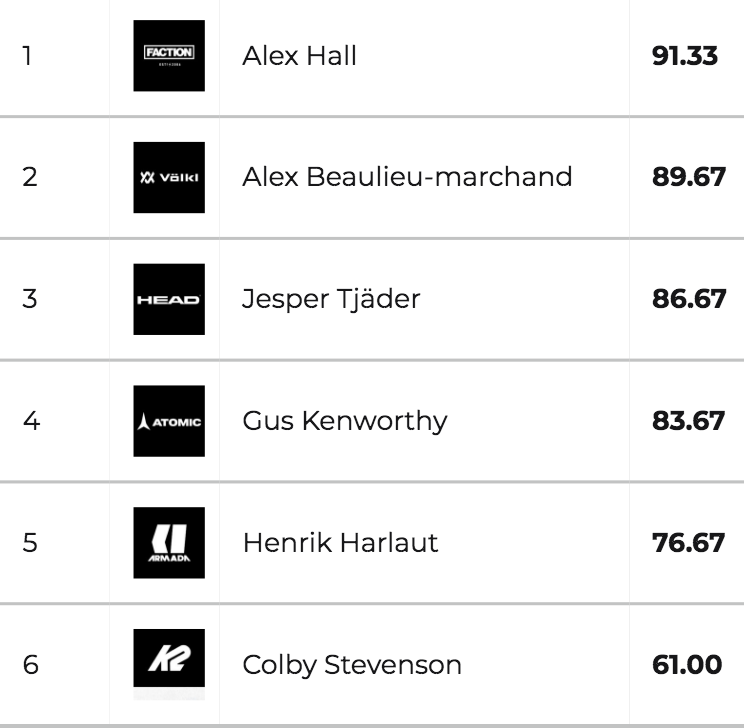Screen dimensions: 744x728
Task: Select Alex Beaulieu-marchand's name
Action: tap(407, 177)
